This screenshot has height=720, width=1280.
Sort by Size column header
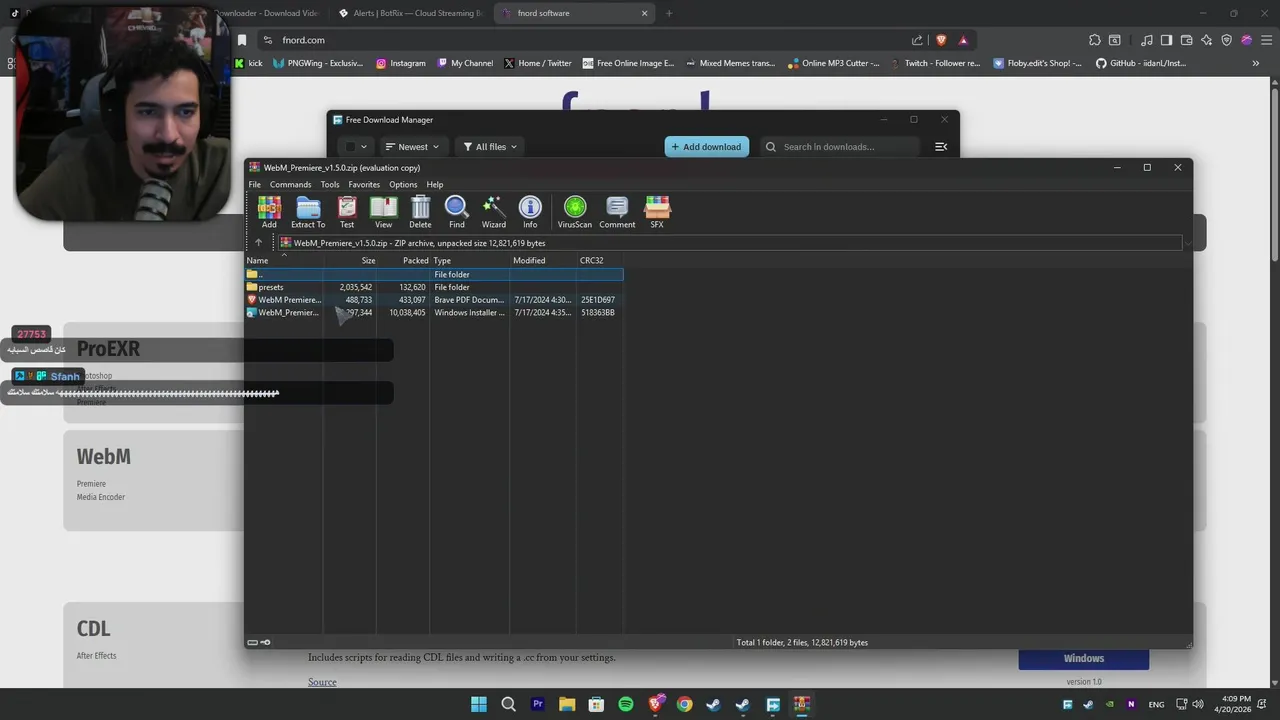click(350, 260)
